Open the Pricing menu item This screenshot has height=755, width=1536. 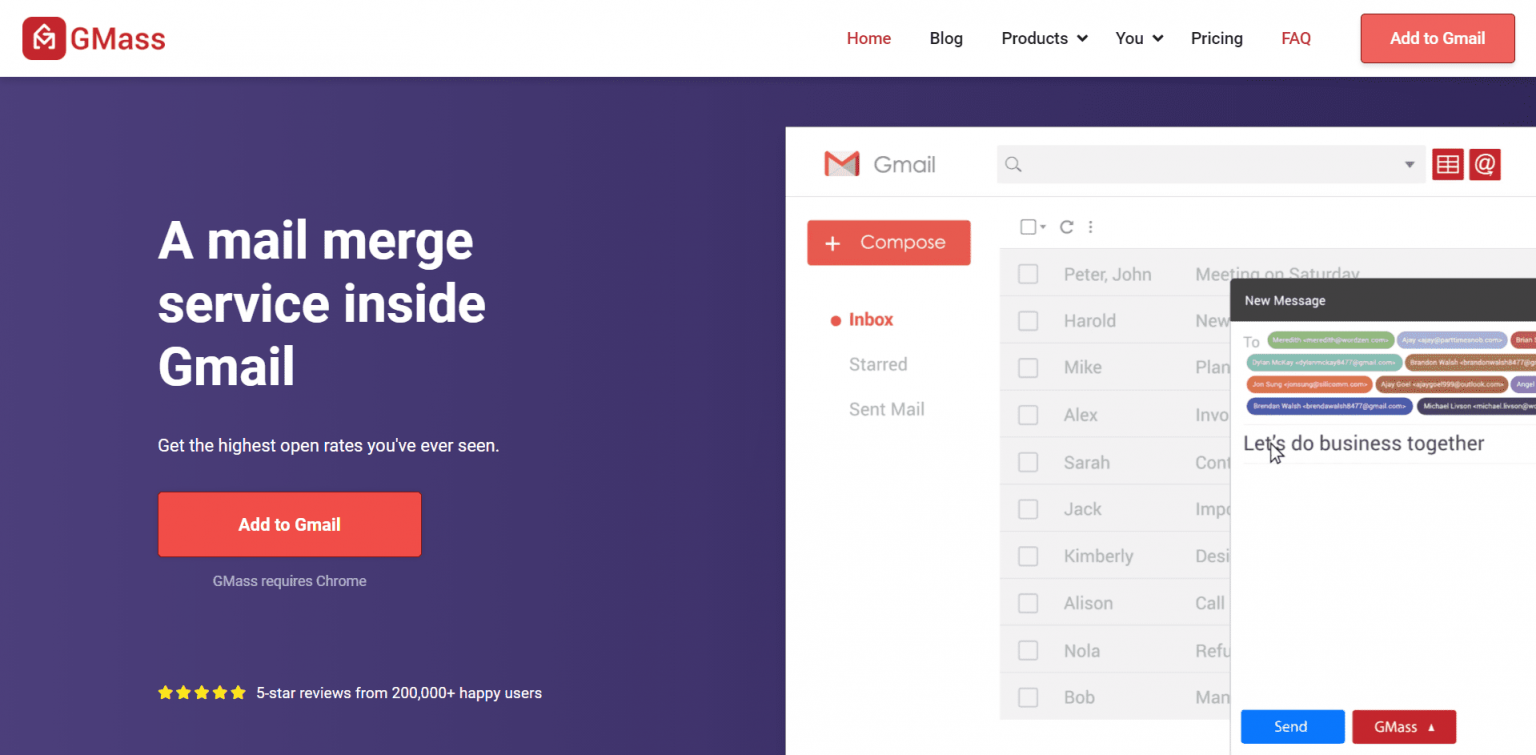(x=1216, y=38)
